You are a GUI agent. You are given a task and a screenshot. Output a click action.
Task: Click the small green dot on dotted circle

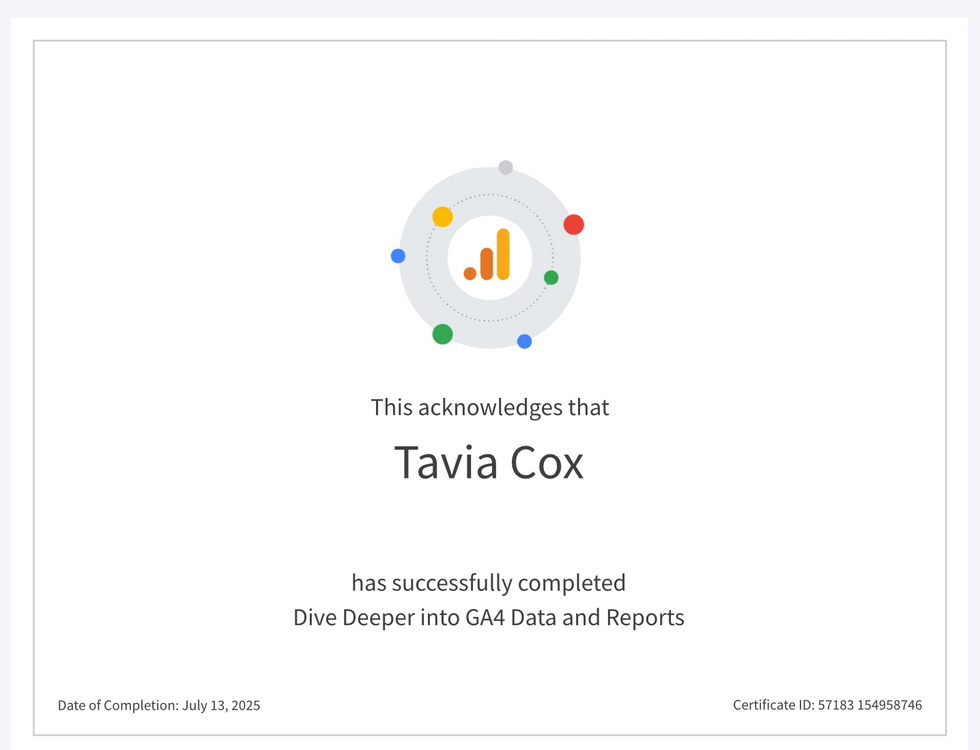click(551, 277)
